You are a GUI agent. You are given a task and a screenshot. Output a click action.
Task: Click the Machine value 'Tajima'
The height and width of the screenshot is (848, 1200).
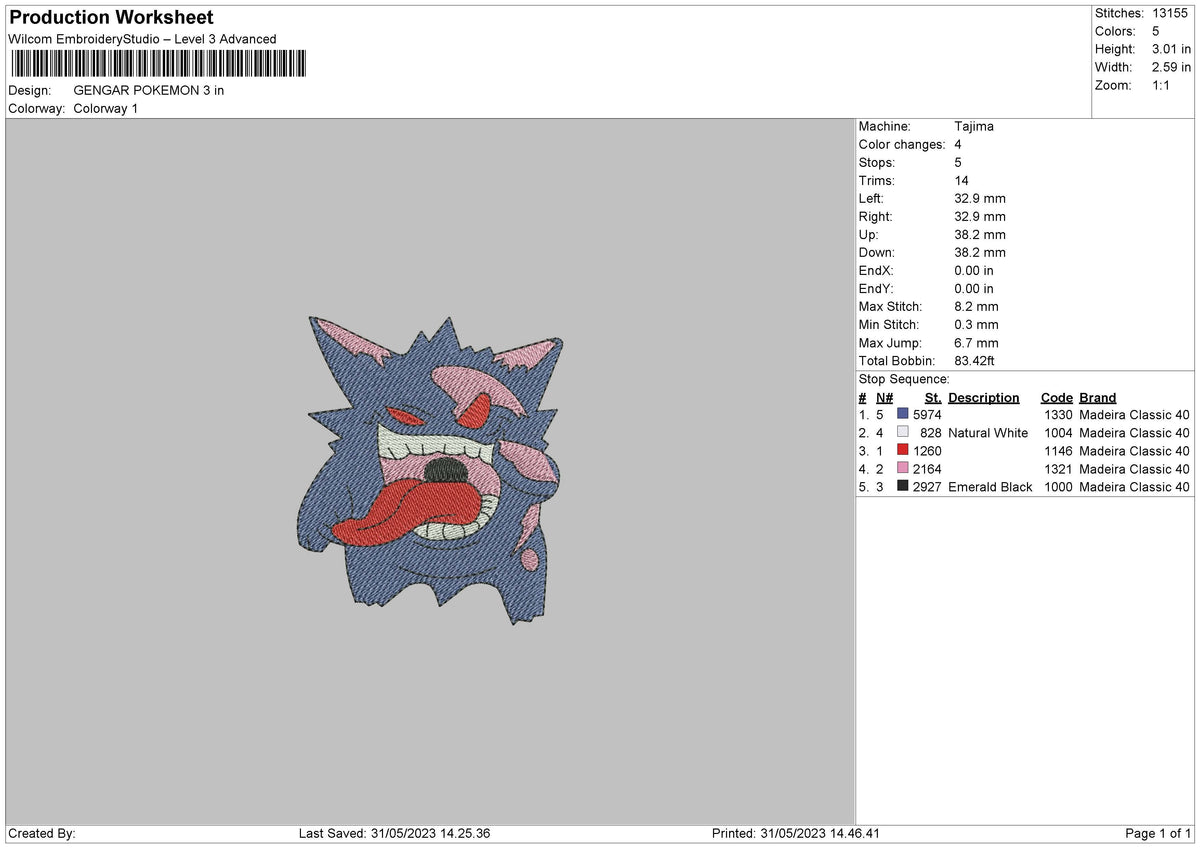974,126
